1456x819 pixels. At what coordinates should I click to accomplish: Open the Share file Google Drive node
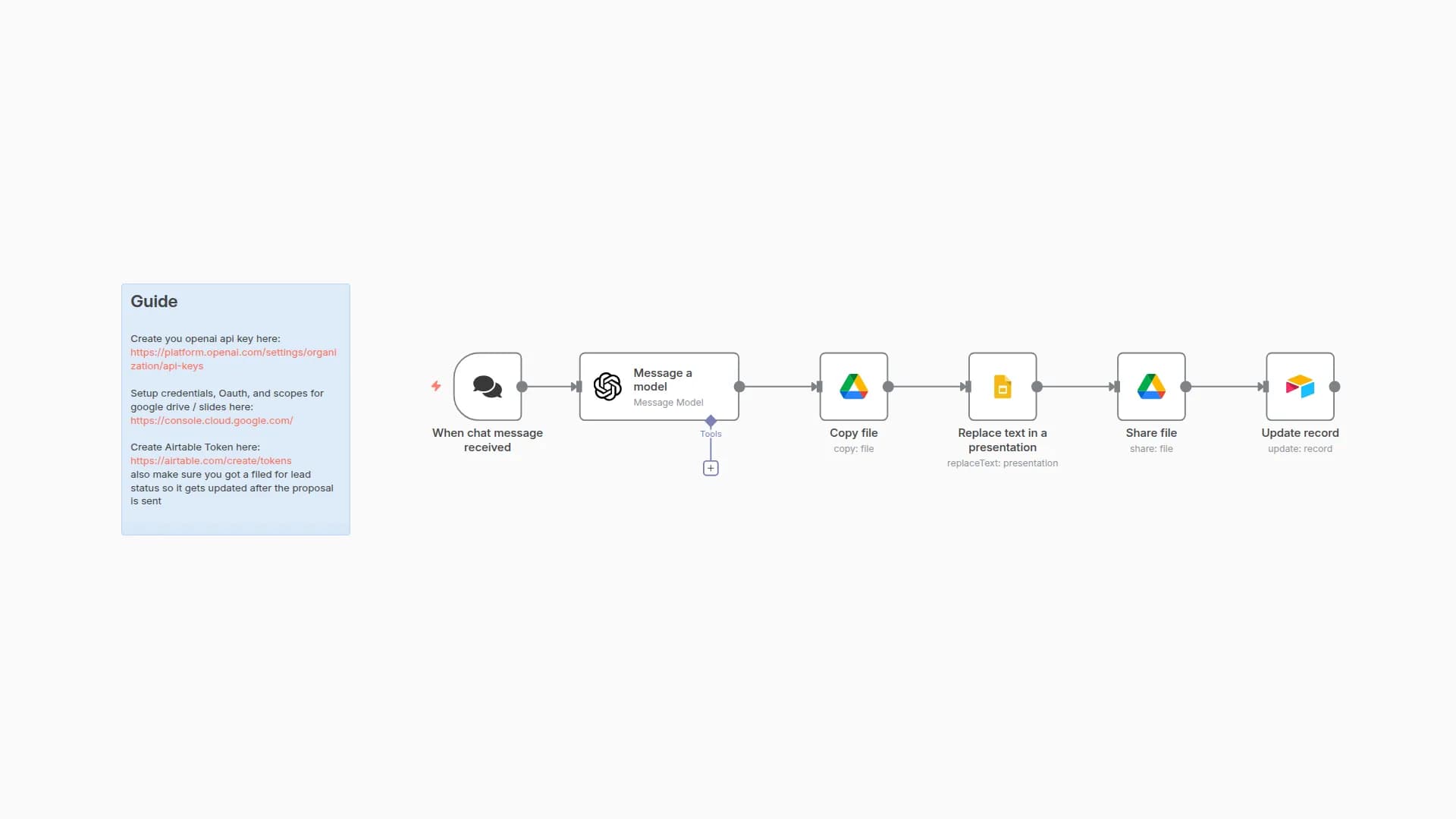click(x=1150, y=387)
